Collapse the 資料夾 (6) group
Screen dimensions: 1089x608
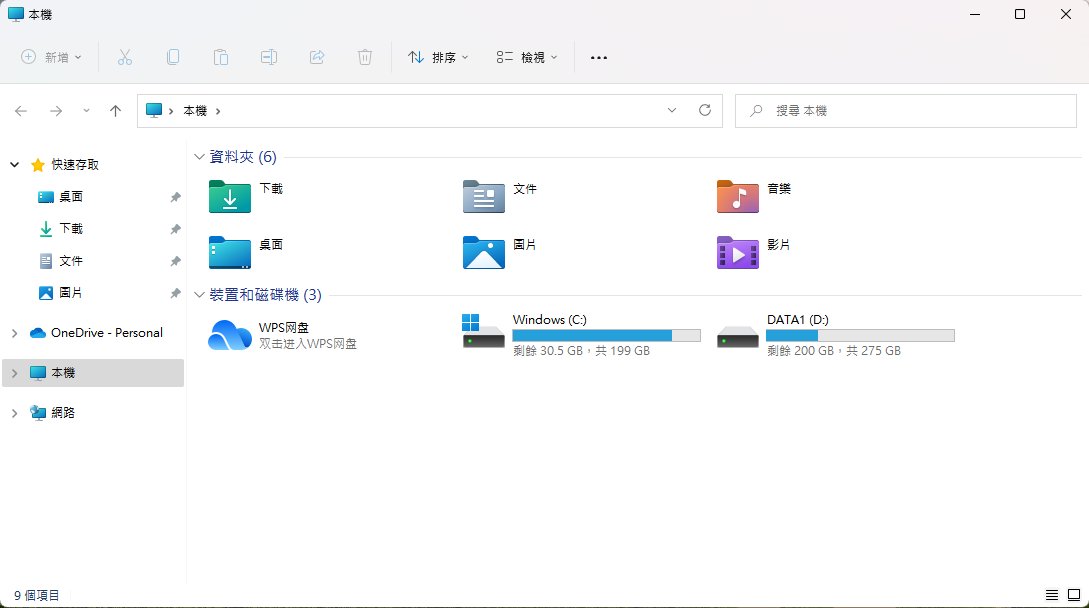click(x=200, y=157)
